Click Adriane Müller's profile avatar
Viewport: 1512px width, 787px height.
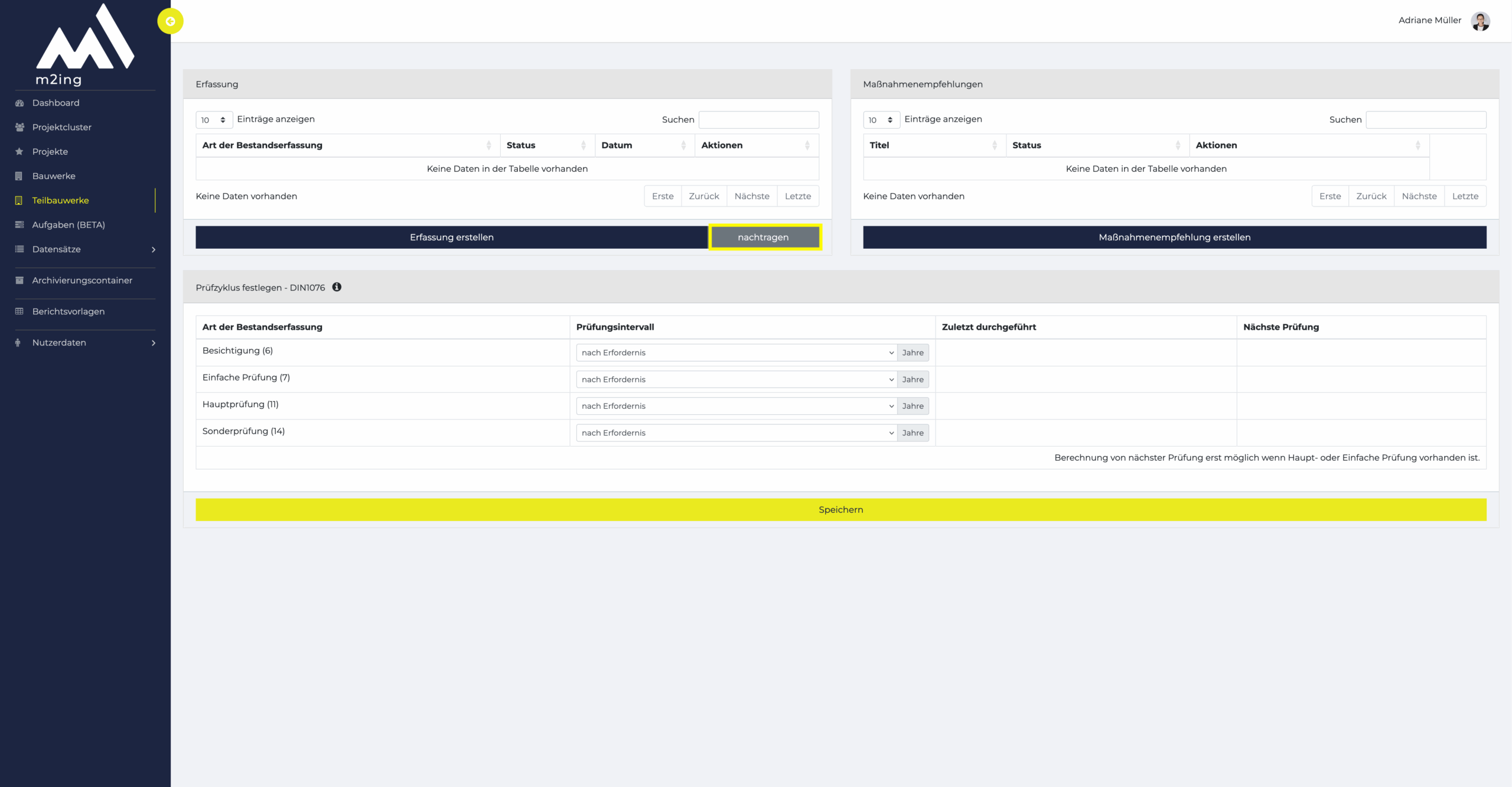click(1480, 21)
